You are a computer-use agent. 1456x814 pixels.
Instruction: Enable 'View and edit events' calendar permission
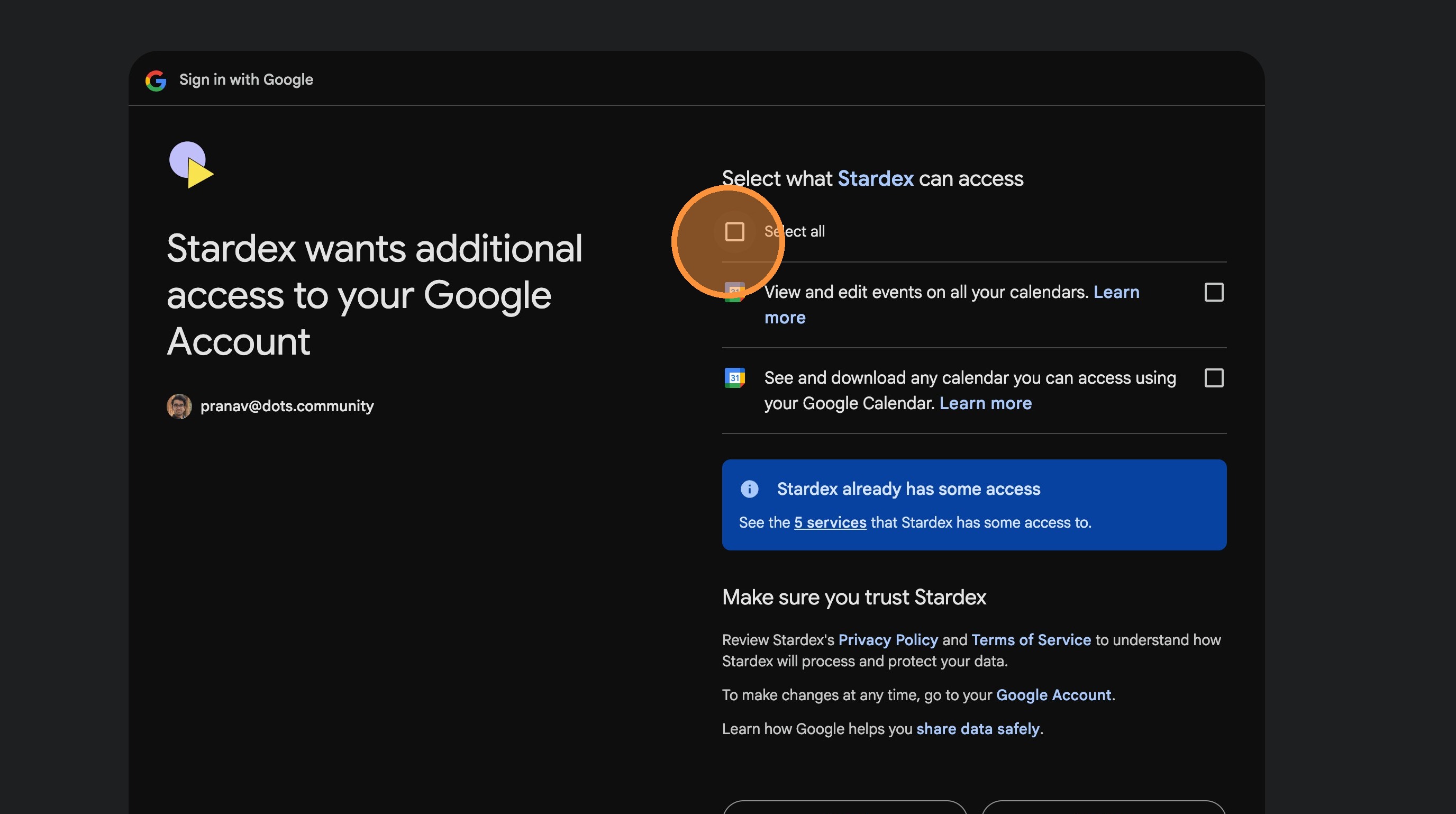1214,292
